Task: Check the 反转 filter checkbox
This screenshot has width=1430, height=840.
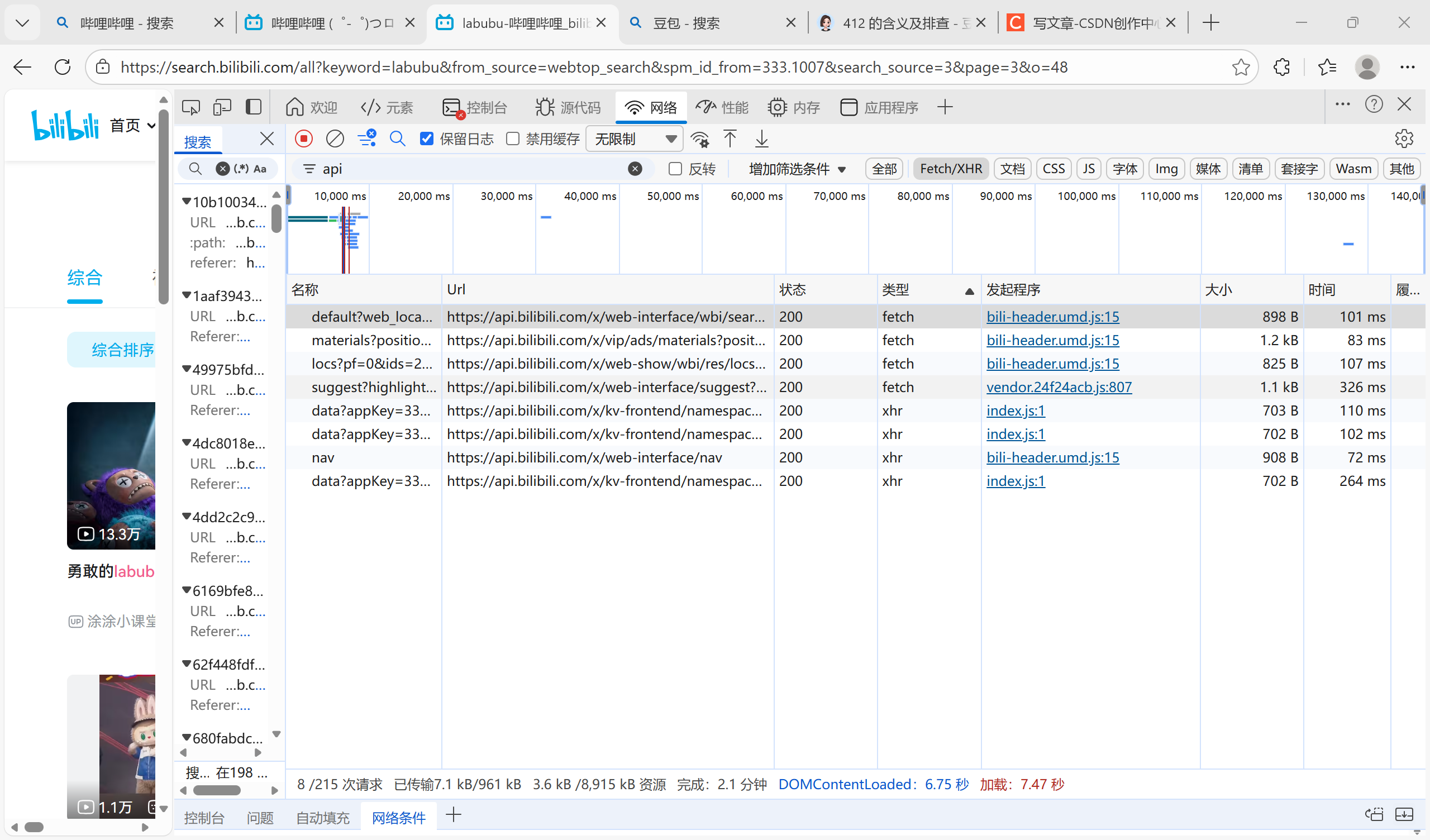Action: [675, 169]
